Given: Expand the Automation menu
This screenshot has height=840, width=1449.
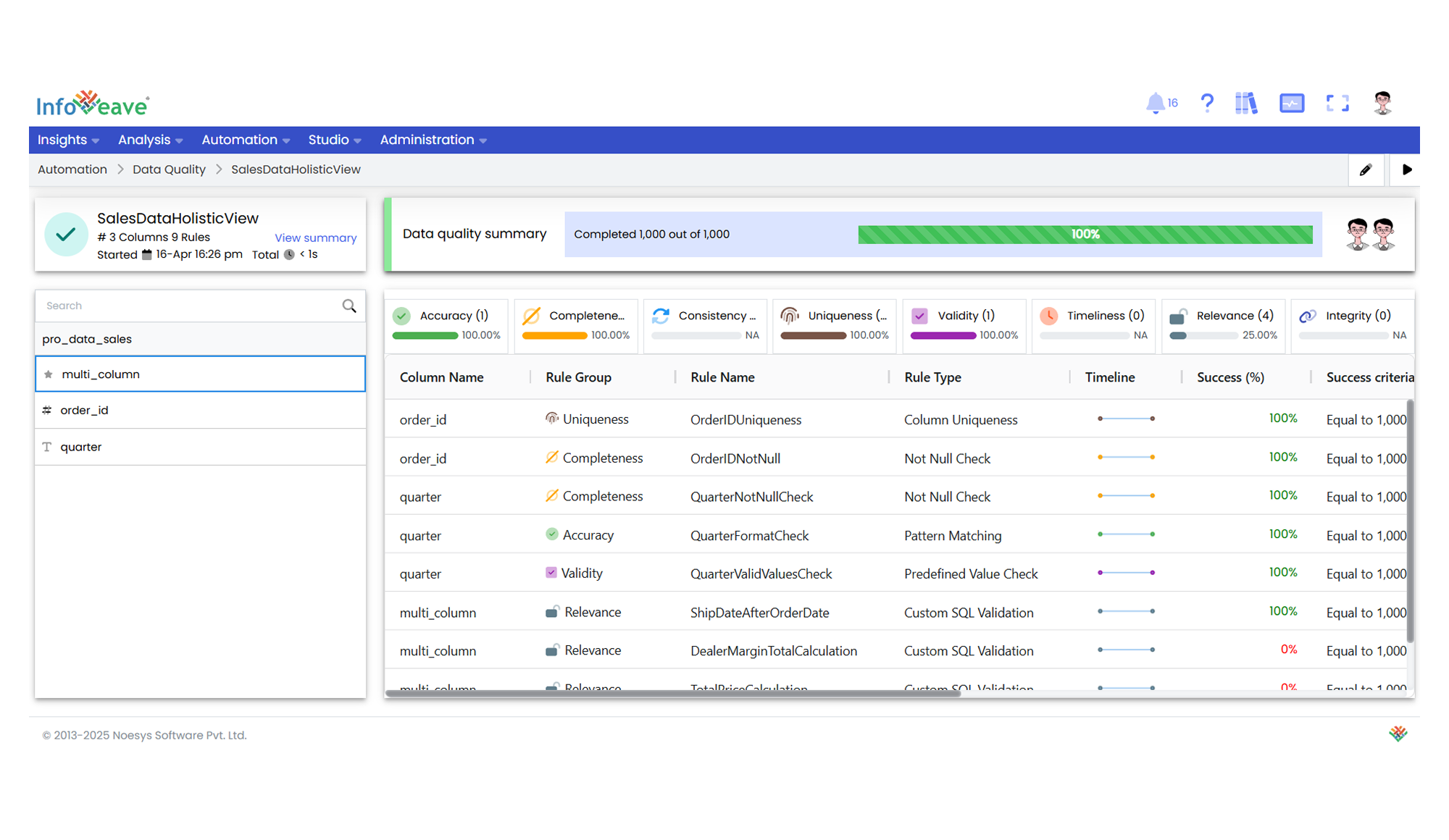Looking at the screenshot, I should pos(246,140).
